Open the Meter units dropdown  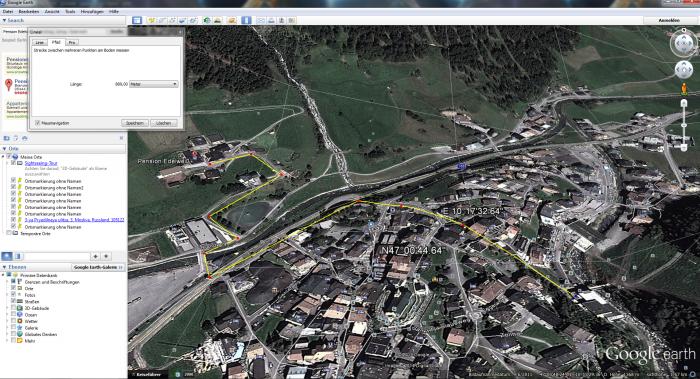tap(154, 84)
